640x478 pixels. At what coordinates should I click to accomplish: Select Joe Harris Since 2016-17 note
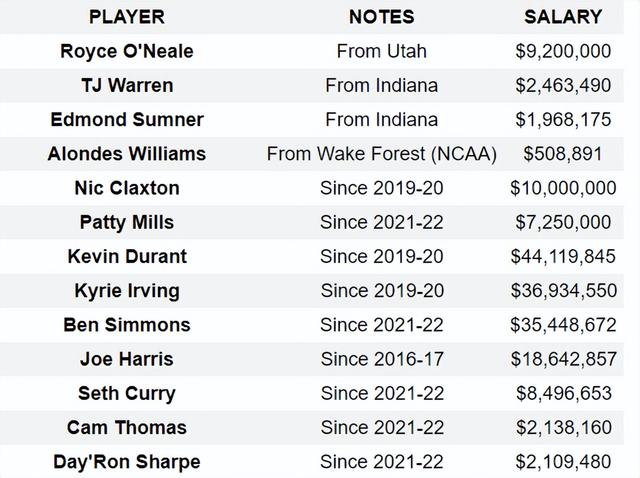coord(382,359)
